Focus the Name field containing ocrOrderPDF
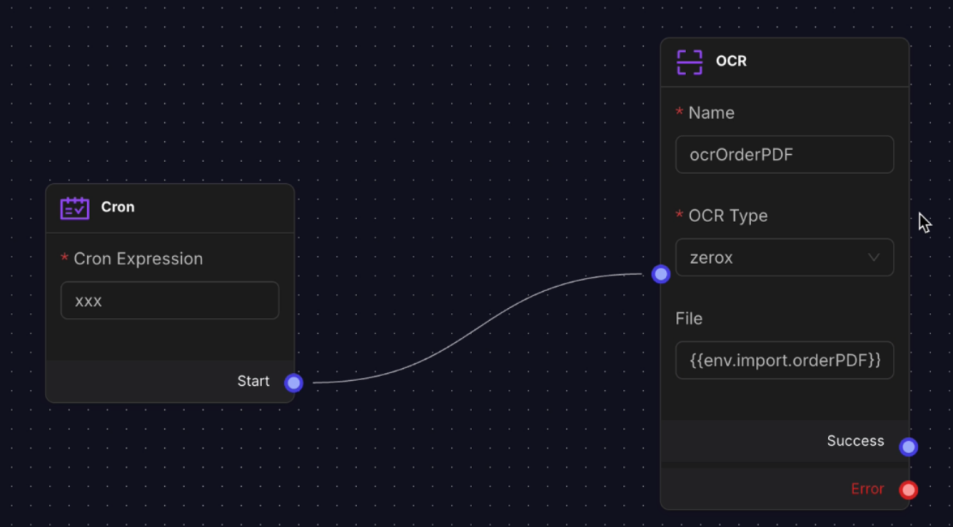The height and width of the screenshot is (527, 953). pyautogui.click(x=785, y=154)
